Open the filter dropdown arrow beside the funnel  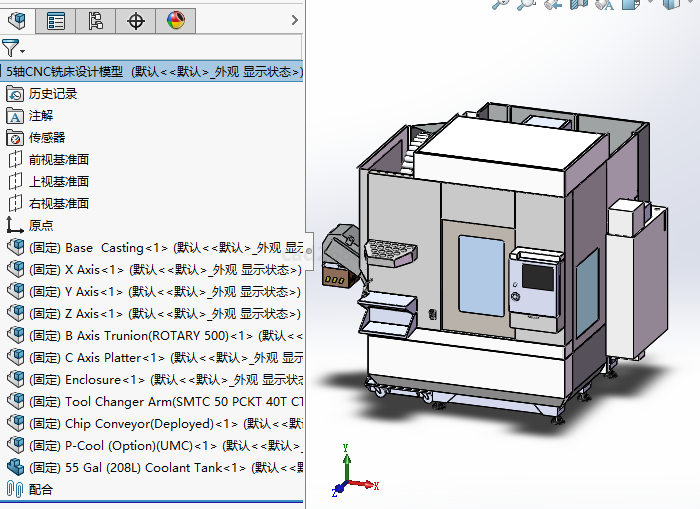click(22, 50)
